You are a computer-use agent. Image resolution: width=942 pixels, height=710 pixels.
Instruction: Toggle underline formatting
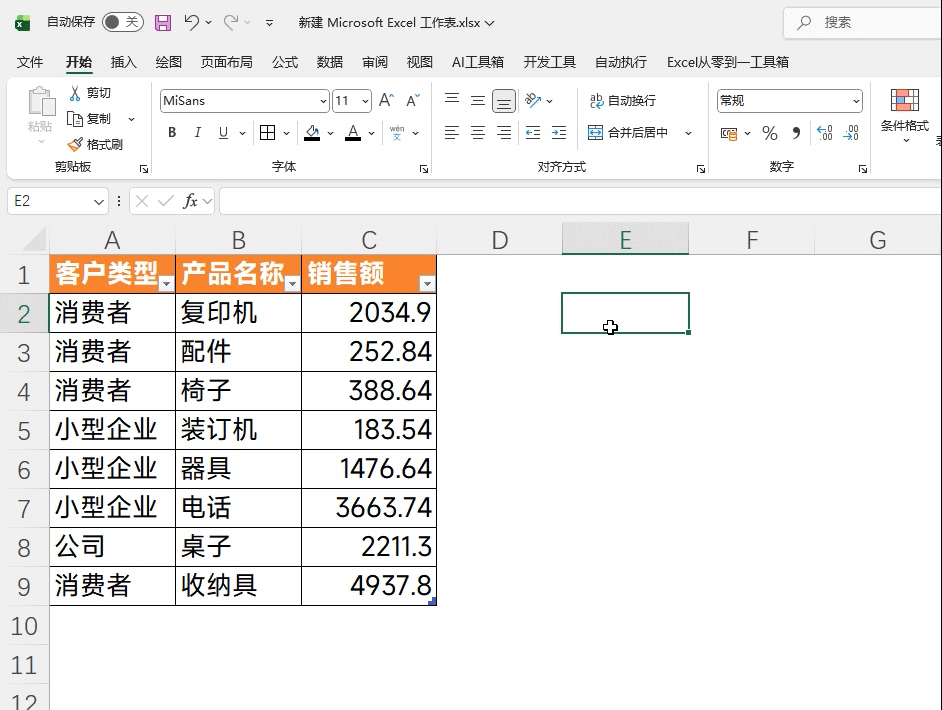pos(223,133)
